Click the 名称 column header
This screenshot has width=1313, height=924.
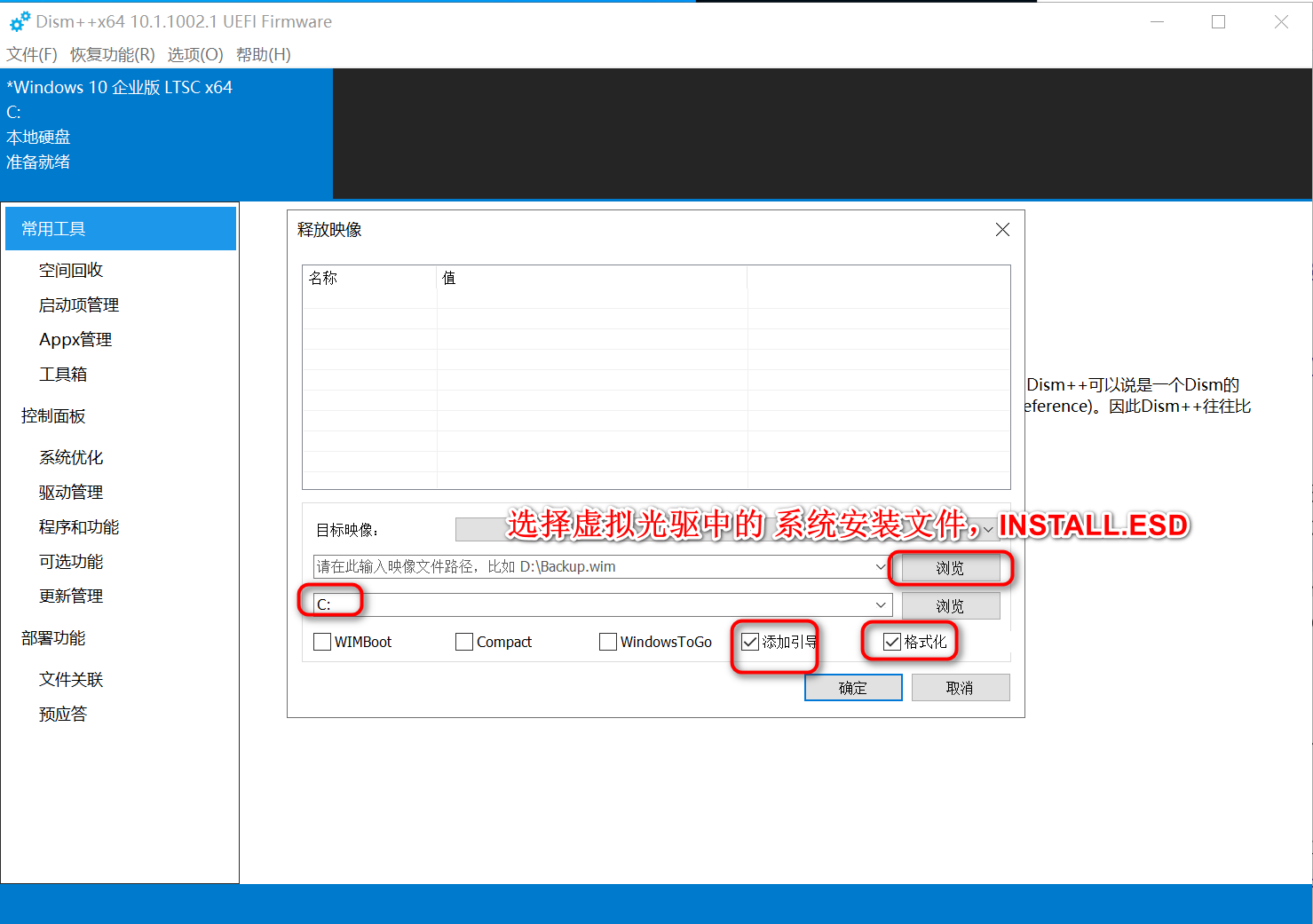(370, 278)
